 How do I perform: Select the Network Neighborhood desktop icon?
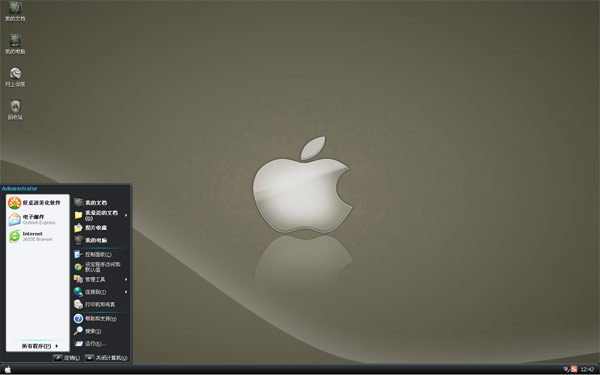coord(15,77)
